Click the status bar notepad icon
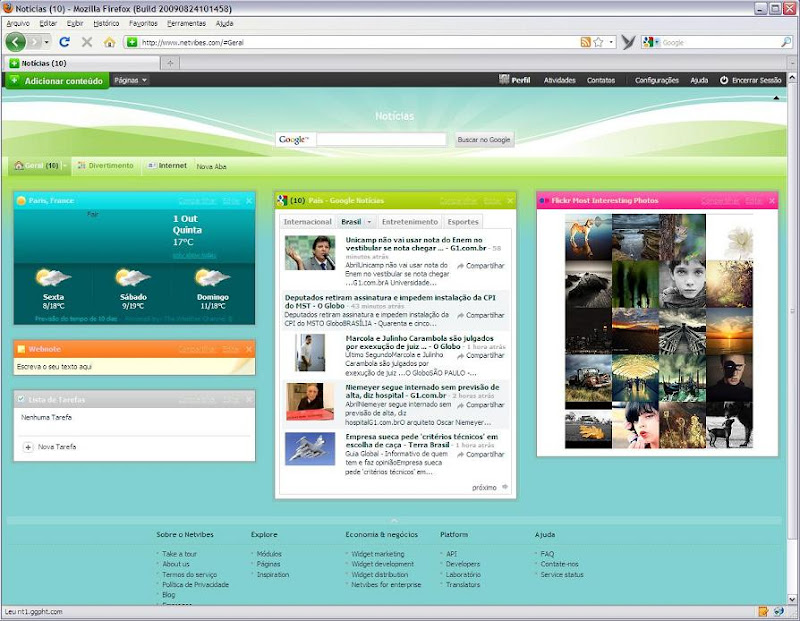The height and width of the screenshot is (621, 800). 763,611
